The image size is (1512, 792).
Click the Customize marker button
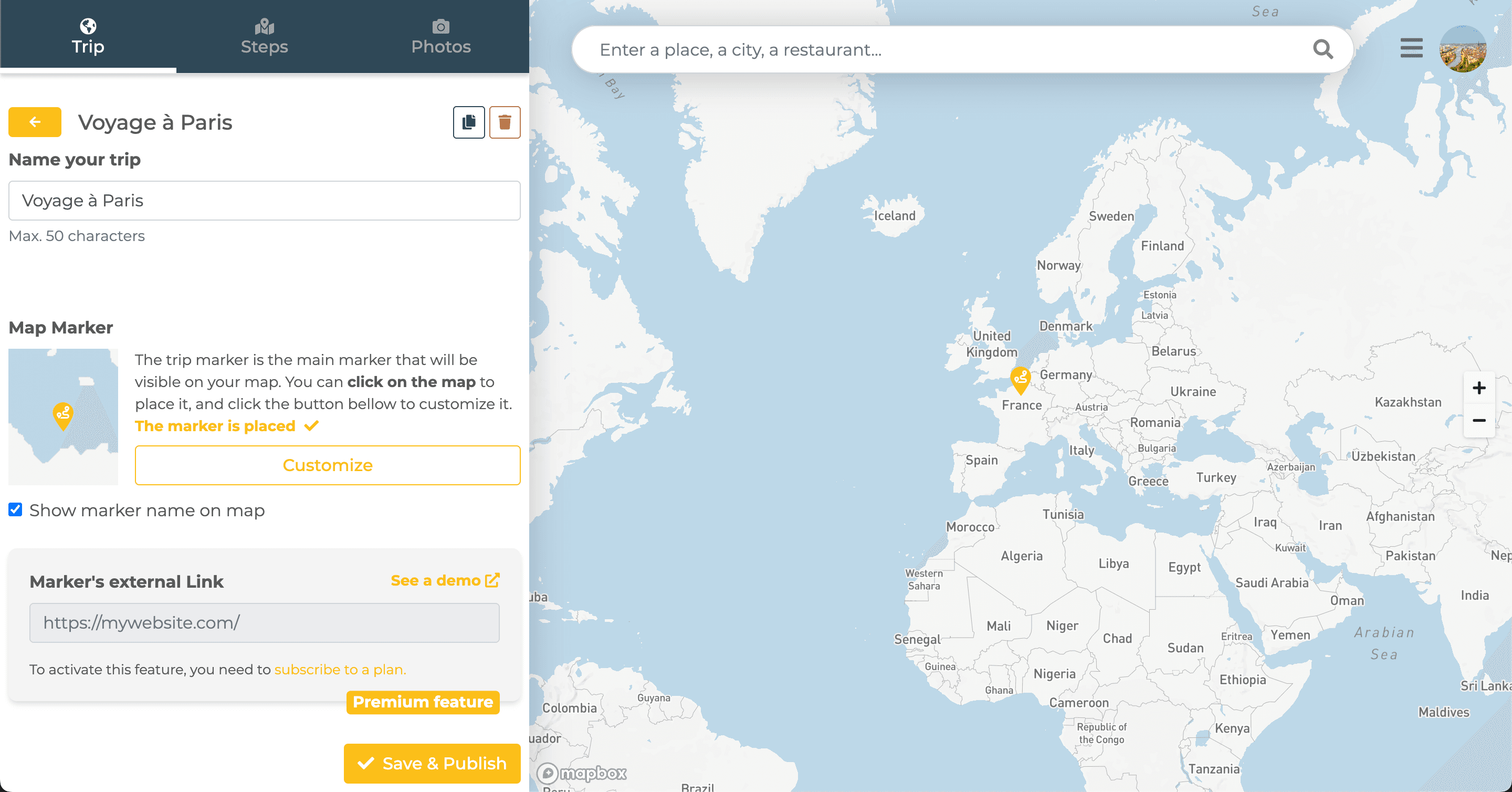point(327,465)
